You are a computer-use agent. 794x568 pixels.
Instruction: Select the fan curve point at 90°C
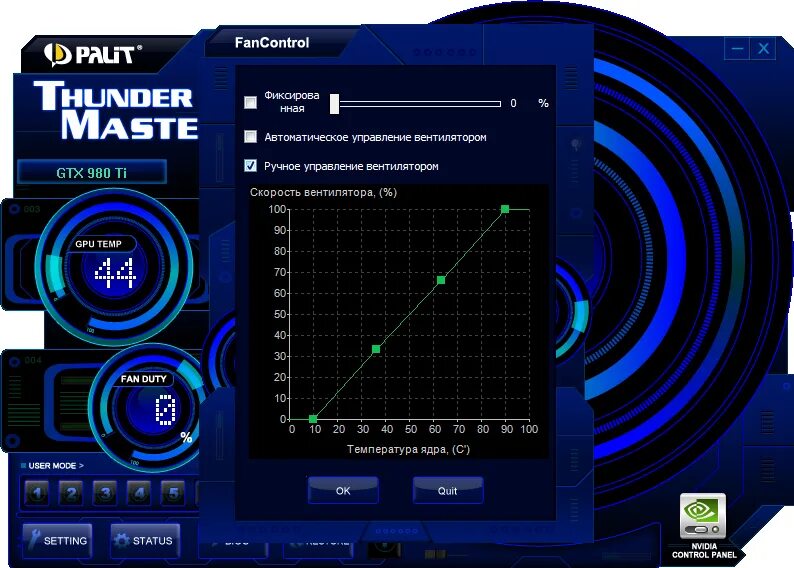(505, 209)
